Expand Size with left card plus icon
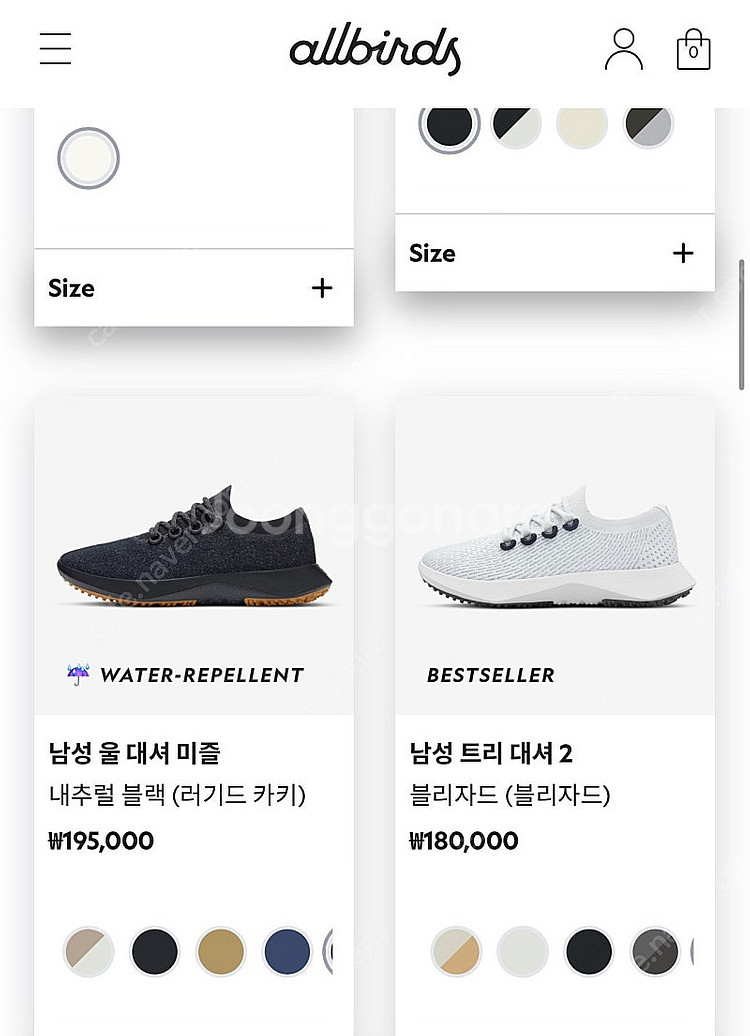Viewport: 750px width, 1036px height. click(x=322, y=288)
